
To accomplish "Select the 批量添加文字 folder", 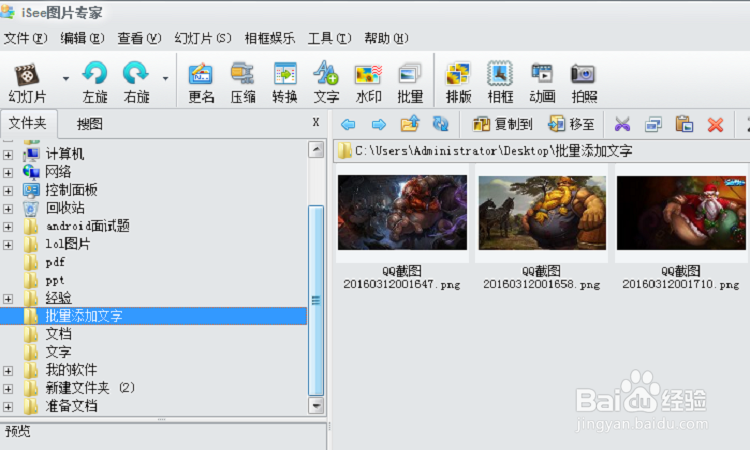I will coord(153,316).
